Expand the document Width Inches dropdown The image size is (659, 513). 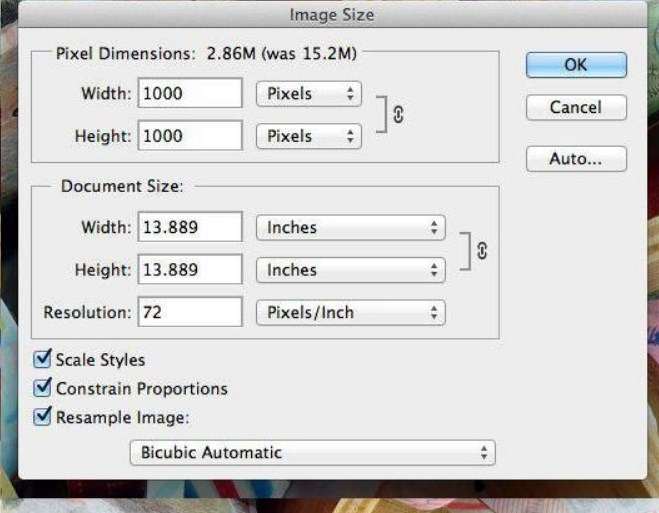(x=351, y=228)
